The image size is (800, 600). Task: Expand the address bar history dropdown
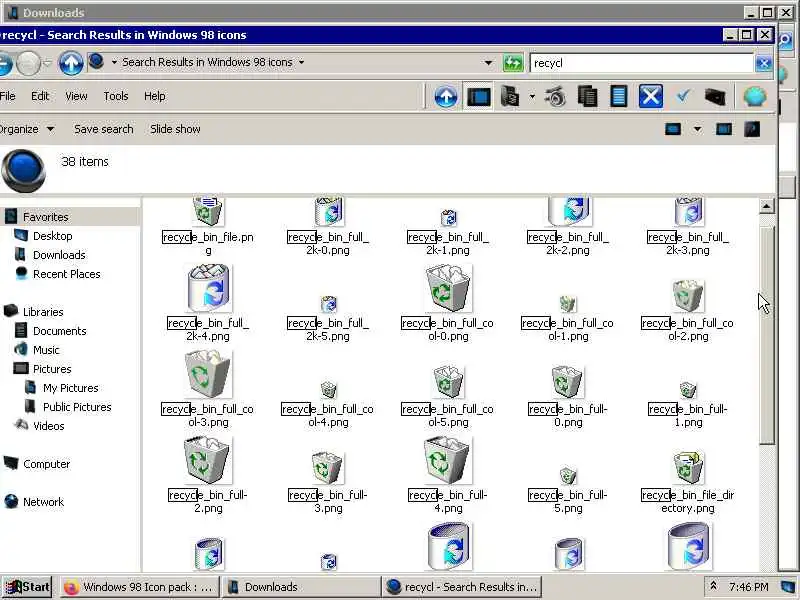click(x=488, y=63)
